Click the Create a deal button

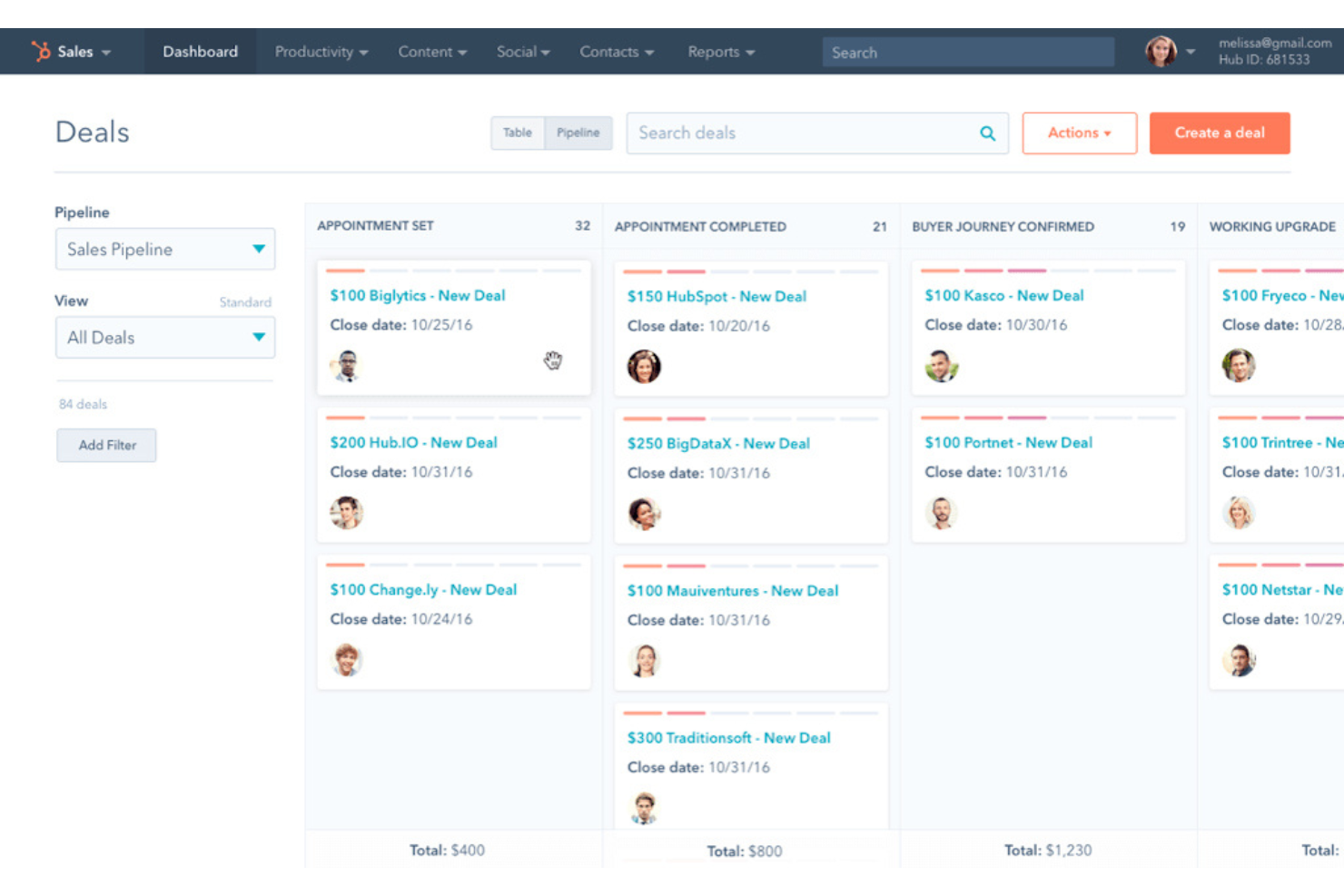(x=1220, y=133)
